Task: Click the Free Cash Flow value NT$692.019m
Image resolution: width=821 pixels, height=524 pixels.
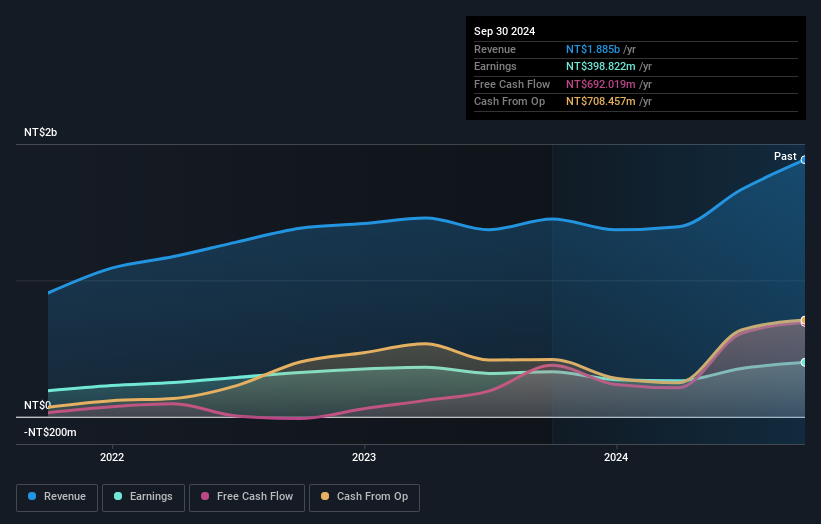Action: click(x=601, y=84)
